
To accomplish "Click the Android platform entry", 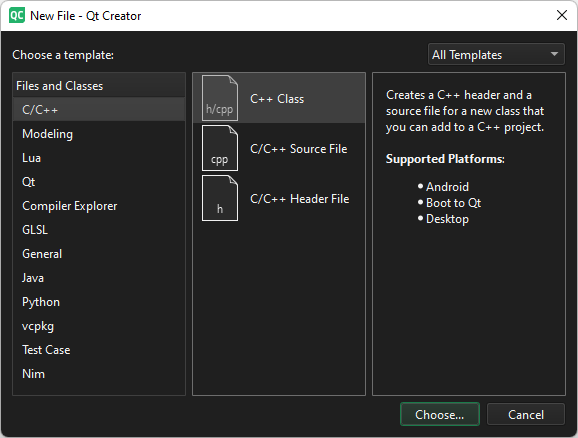I will (447, 187).
